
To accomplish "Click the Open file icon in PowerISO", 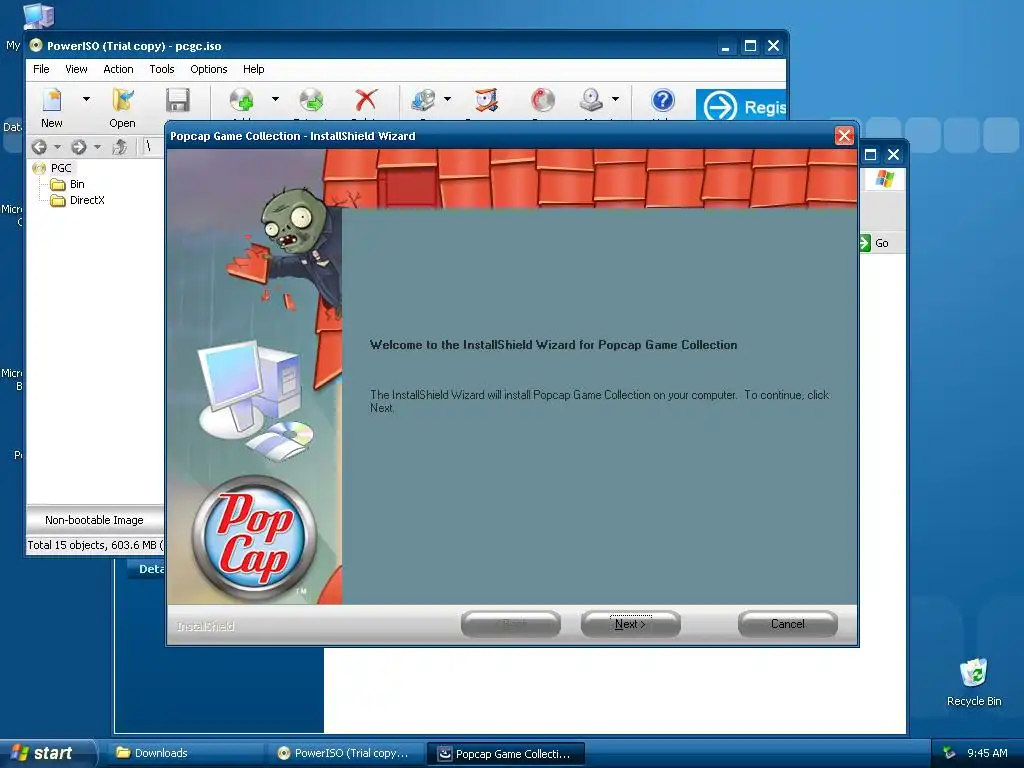I will point(123,100).
